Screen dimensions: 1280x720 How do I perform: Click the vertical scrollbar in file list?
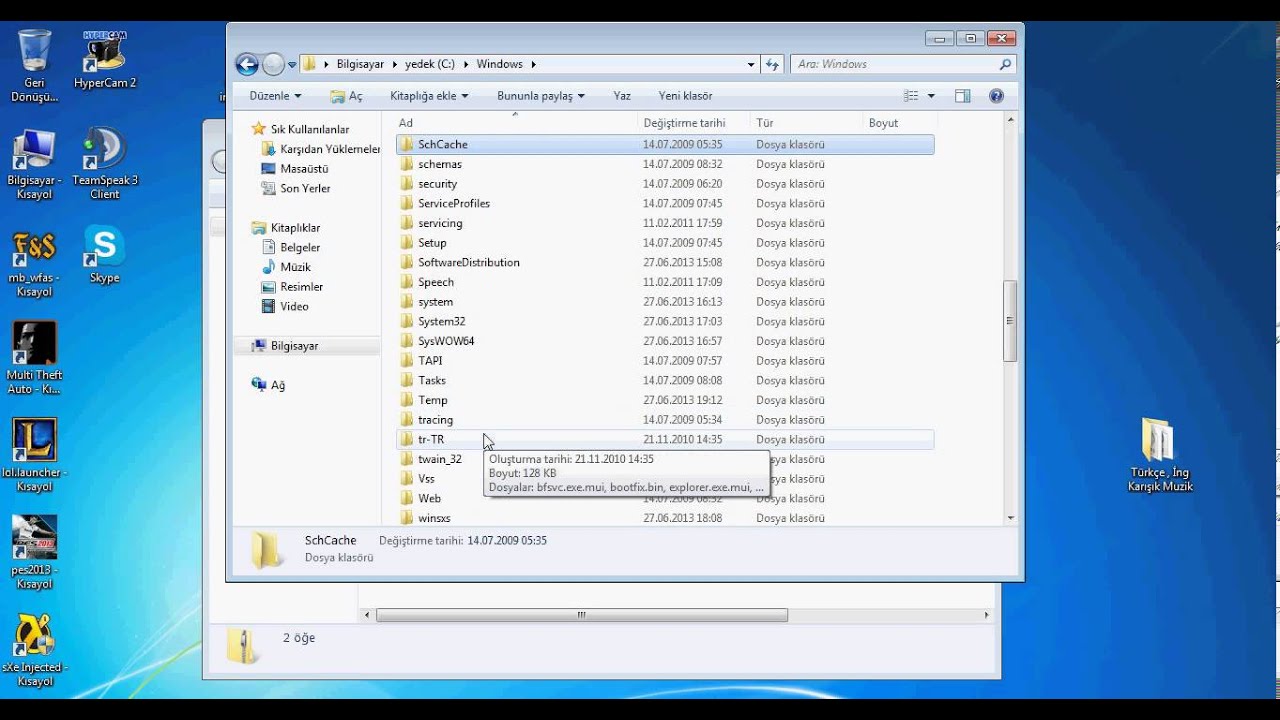[1010, 320]
